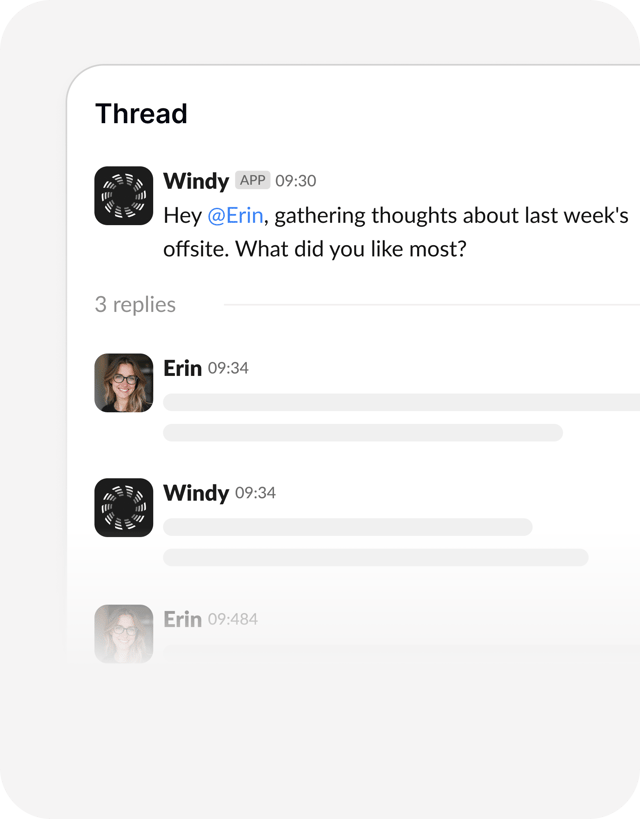
Task: Click the second placeholder line of Erin's reply
Action: coord(362,433)
